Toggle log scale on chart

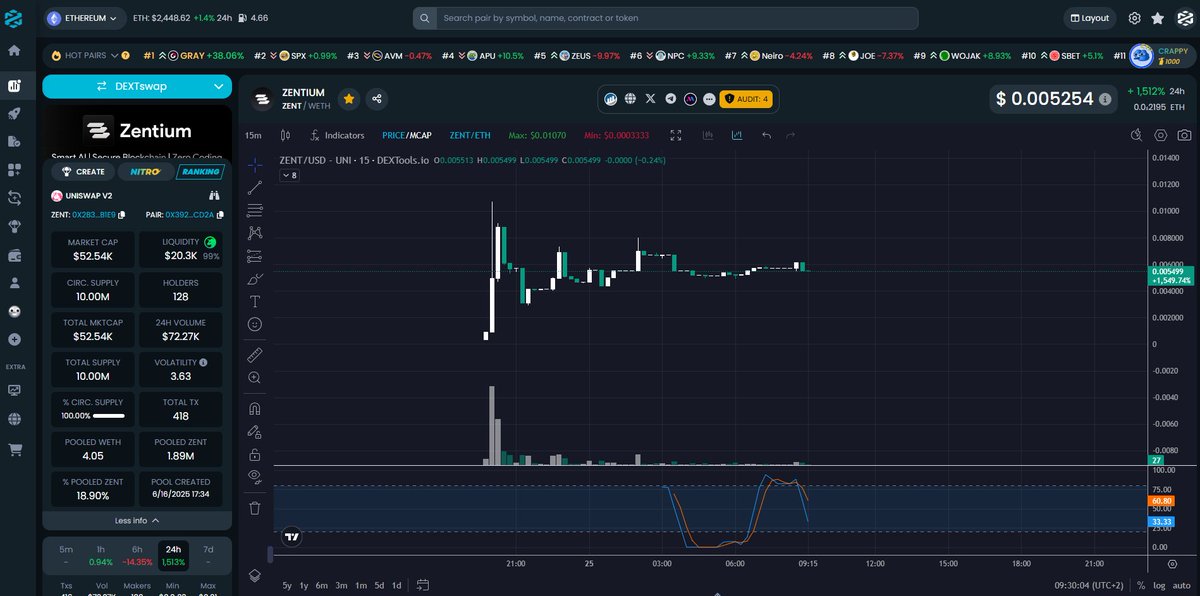(1158, 585)
